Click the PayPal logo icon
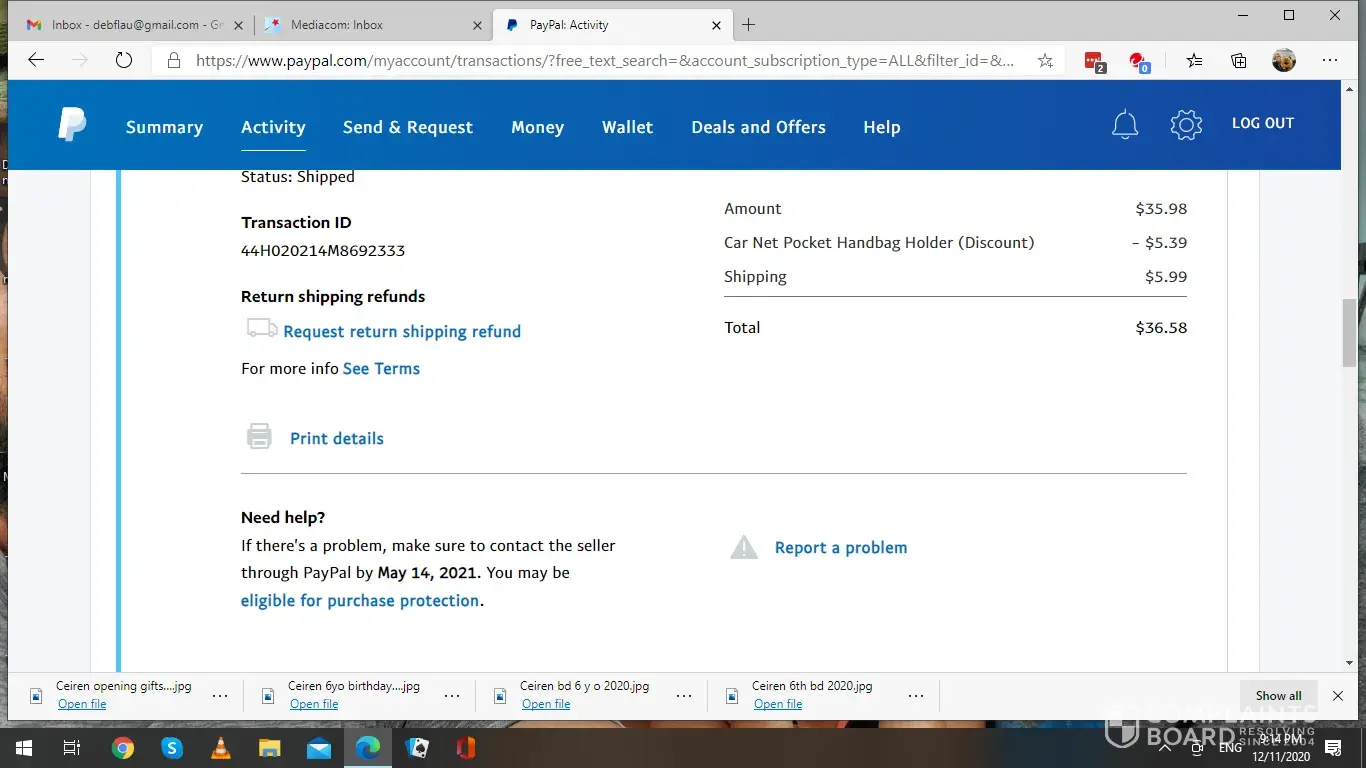Image resolution: width=1366 pixels, height=768 pixels. coord(72,126)
